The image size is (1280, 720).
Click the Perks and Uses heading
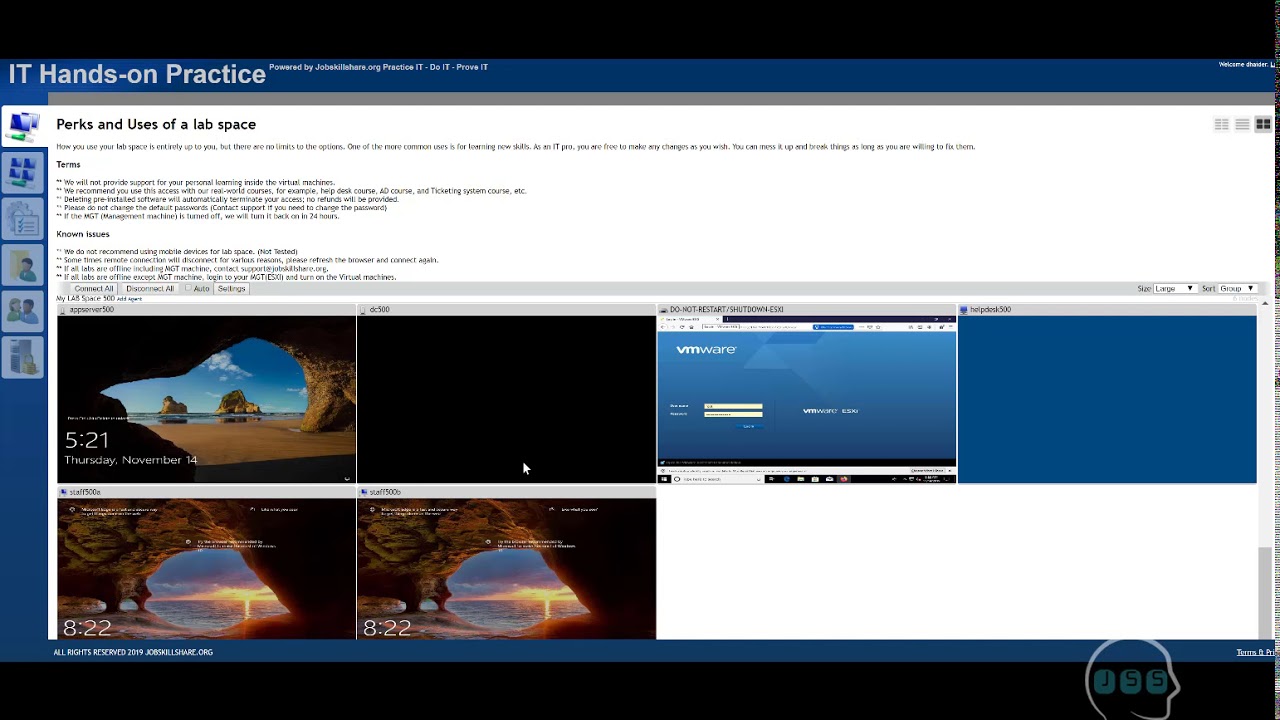pos(156,124)
